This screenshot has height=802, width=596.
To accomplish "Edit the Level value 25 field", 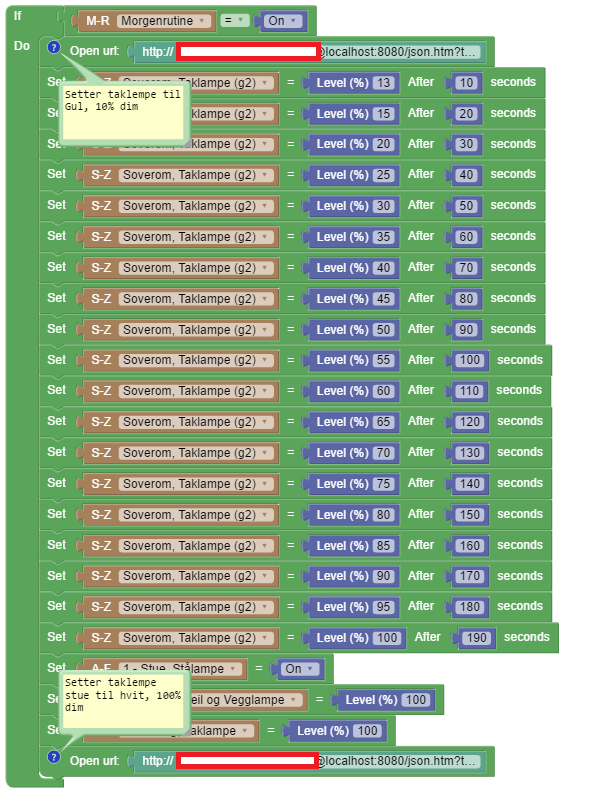I will pos(384,175).
